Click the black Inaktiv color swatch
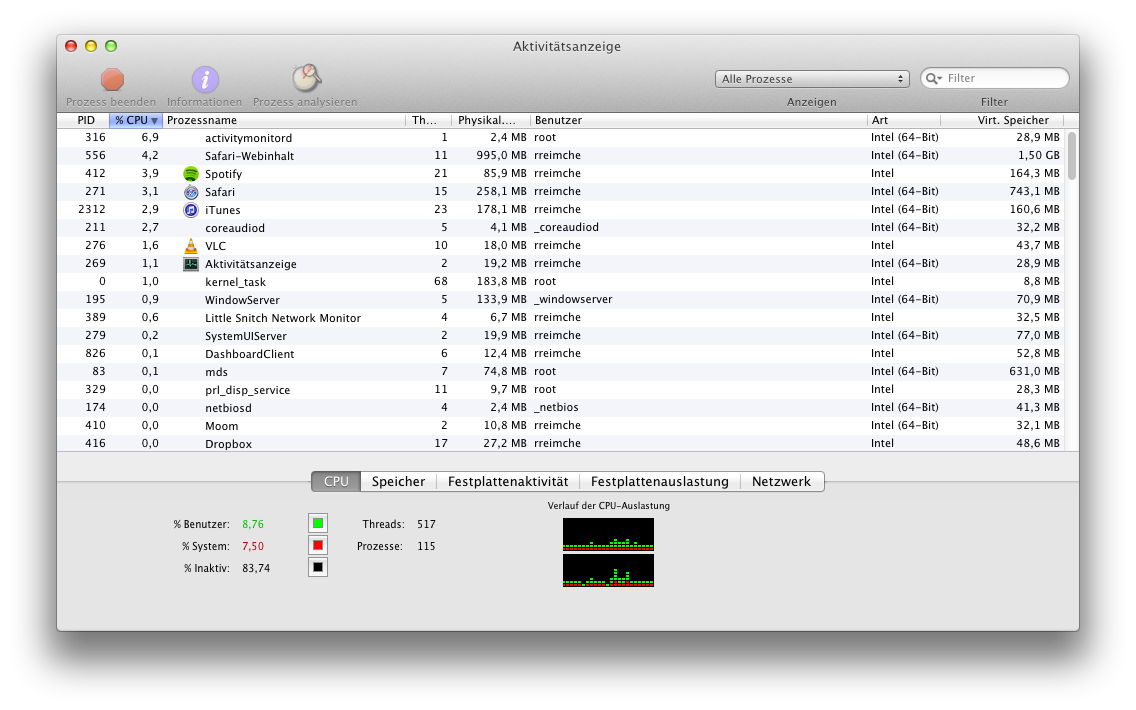Viewport: 1136px width, 710px height. pyautogui.click(x=318, y=567)
